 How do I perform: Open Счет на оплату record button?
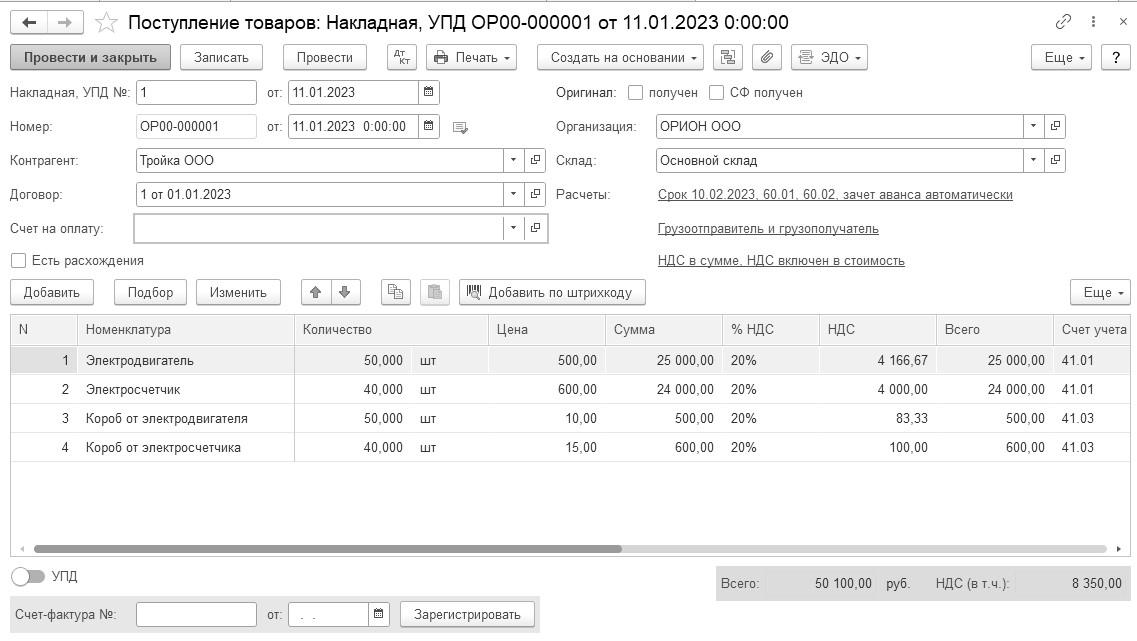535,228
